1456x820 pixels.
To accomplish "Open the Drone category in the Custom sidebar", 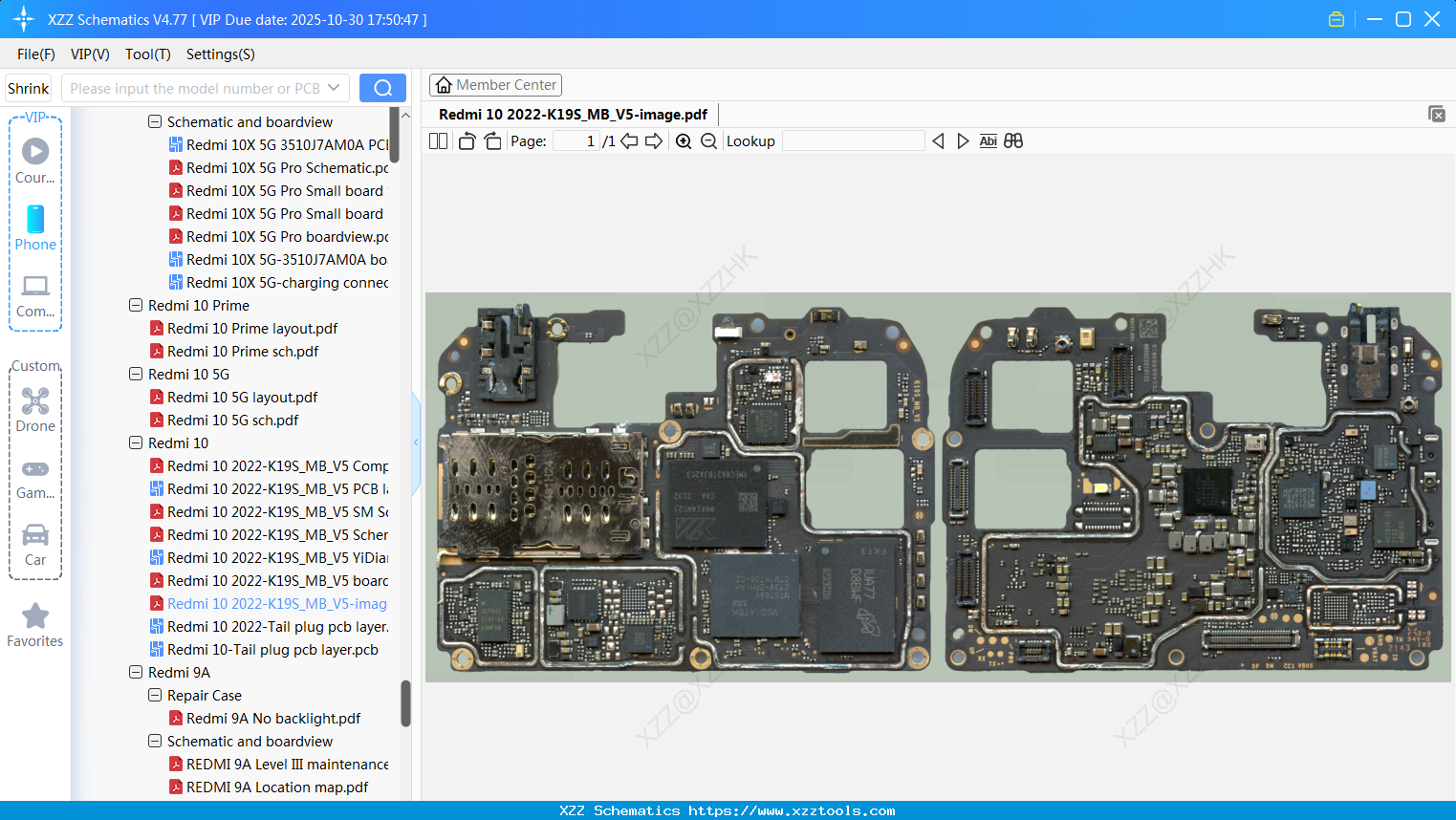I will pos(34,409).
